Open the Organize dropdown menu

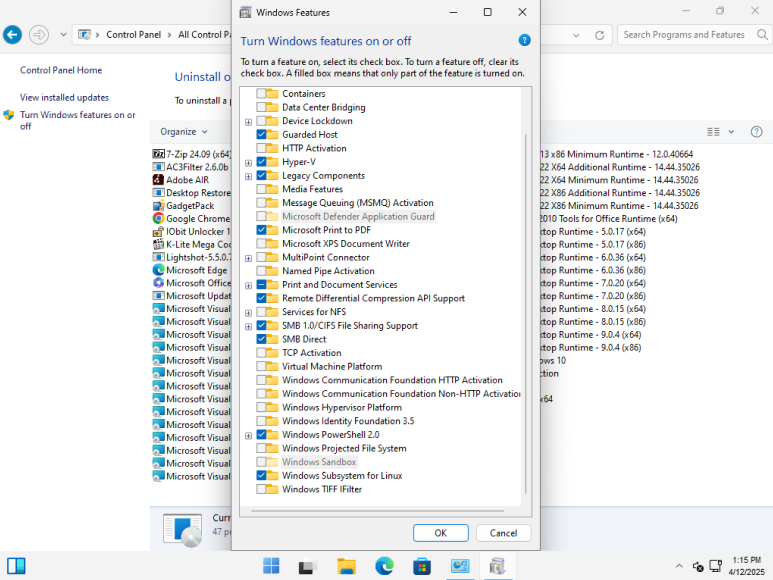(184, 132)
